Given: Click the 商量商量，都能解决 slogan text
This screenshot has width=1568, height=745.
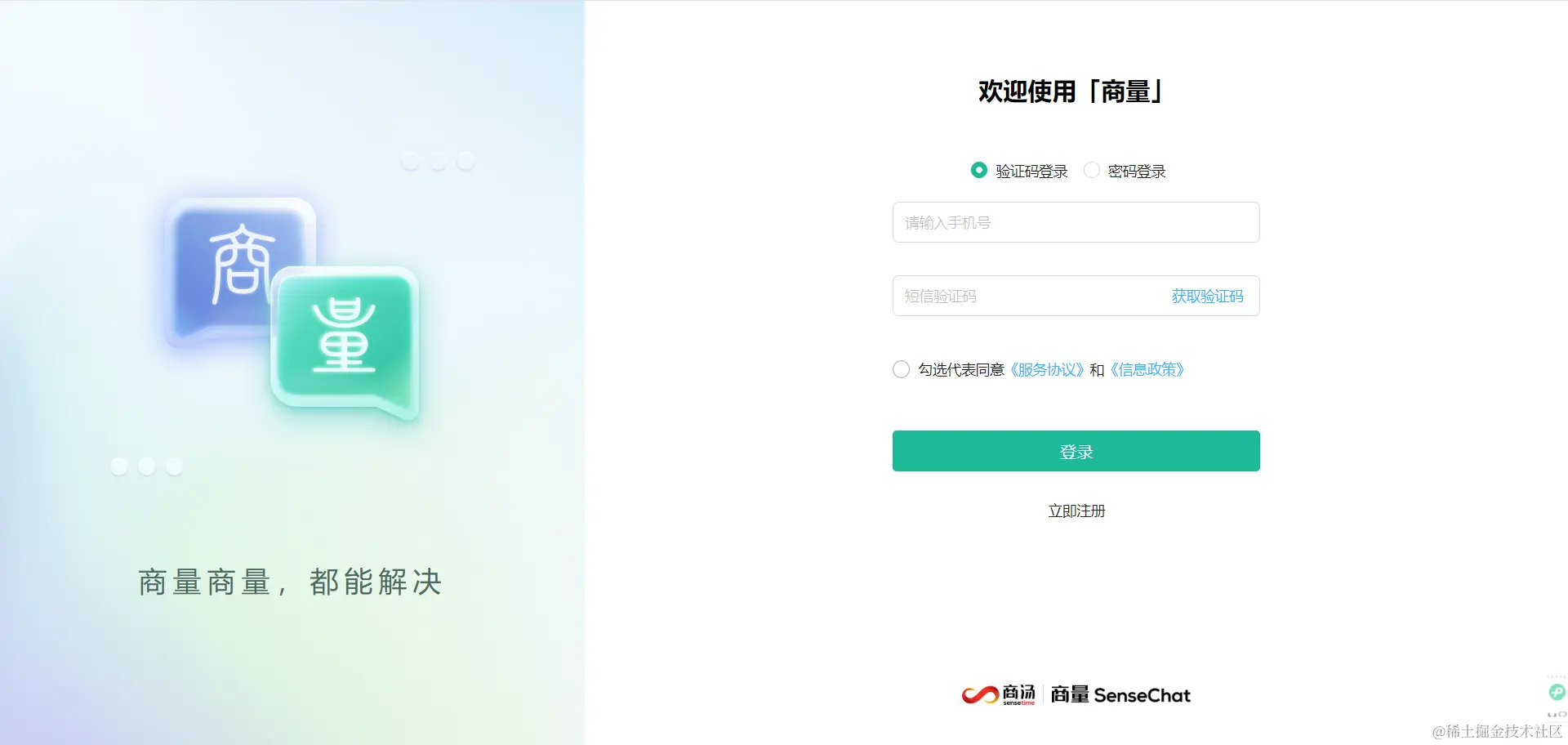Looking at the screenshot, I should pos(291,582).
